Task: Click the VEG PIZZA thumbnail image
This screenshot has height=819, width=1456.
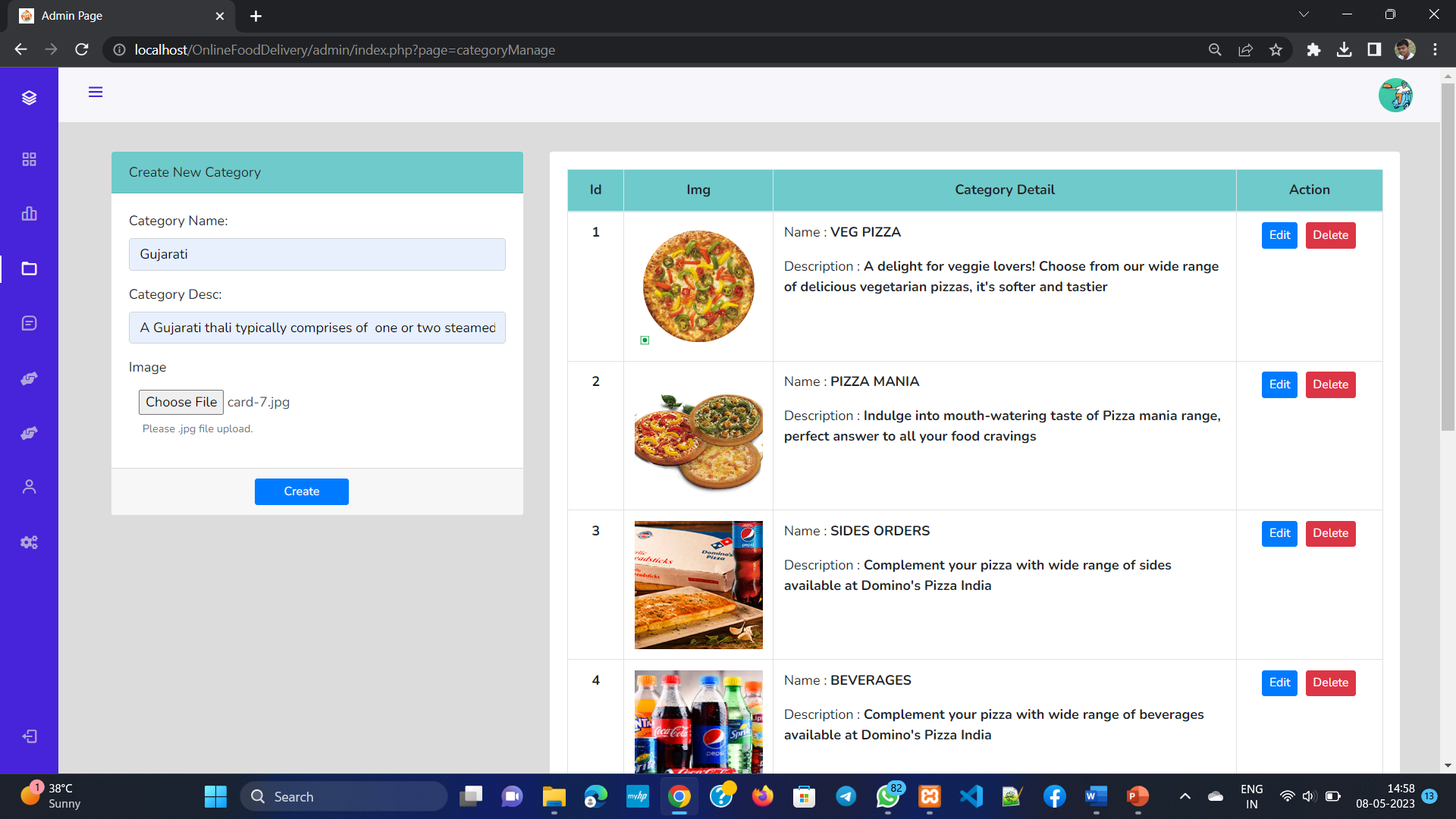Action: pyautogui.click(x=698, y=286)
